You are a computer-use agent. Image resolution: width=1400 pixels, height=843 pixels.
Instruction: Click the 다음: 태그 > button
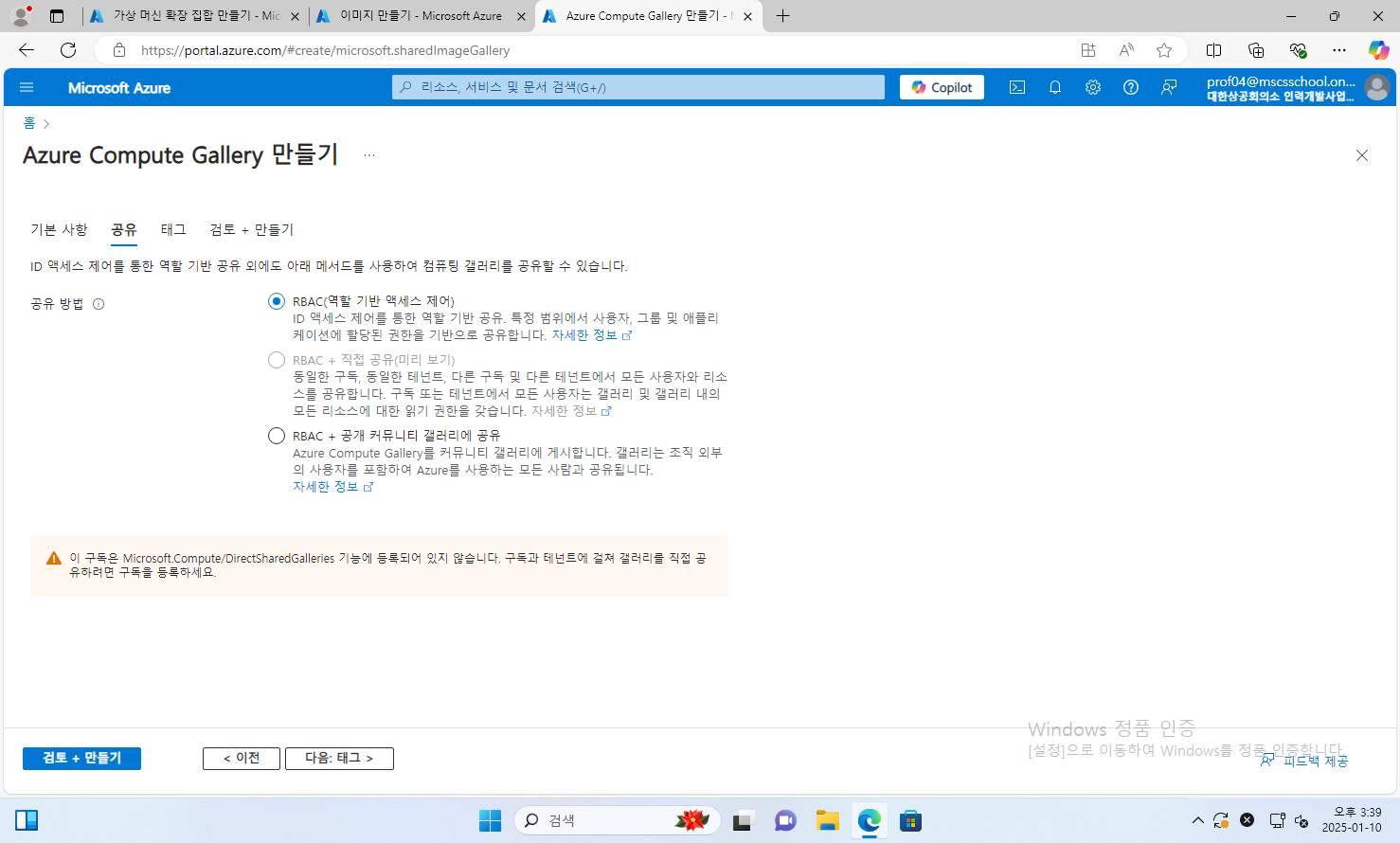pos(339,759)
